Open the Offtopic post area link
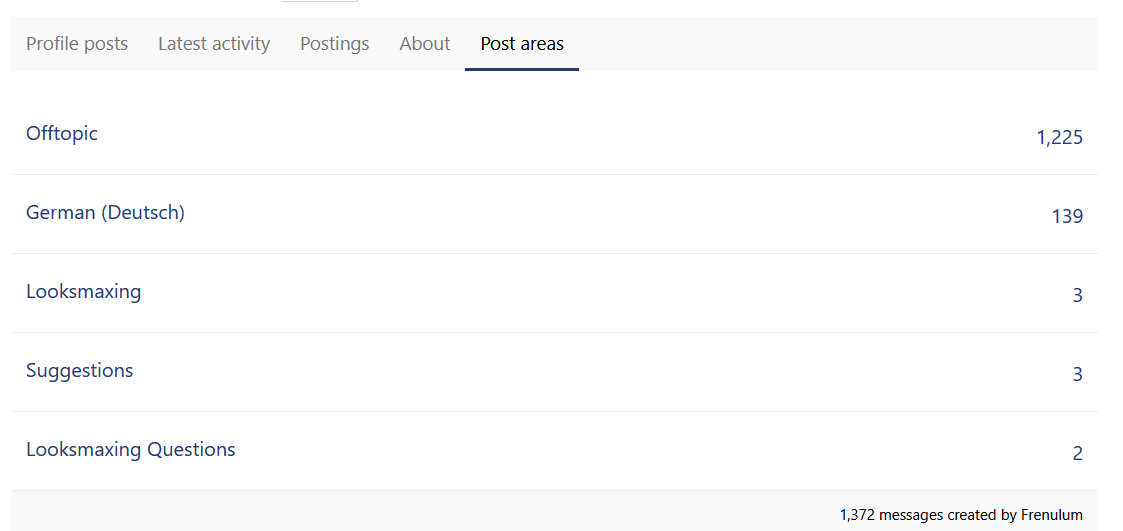This screenshot has height=531, width=1123. (x=62, y=134)
